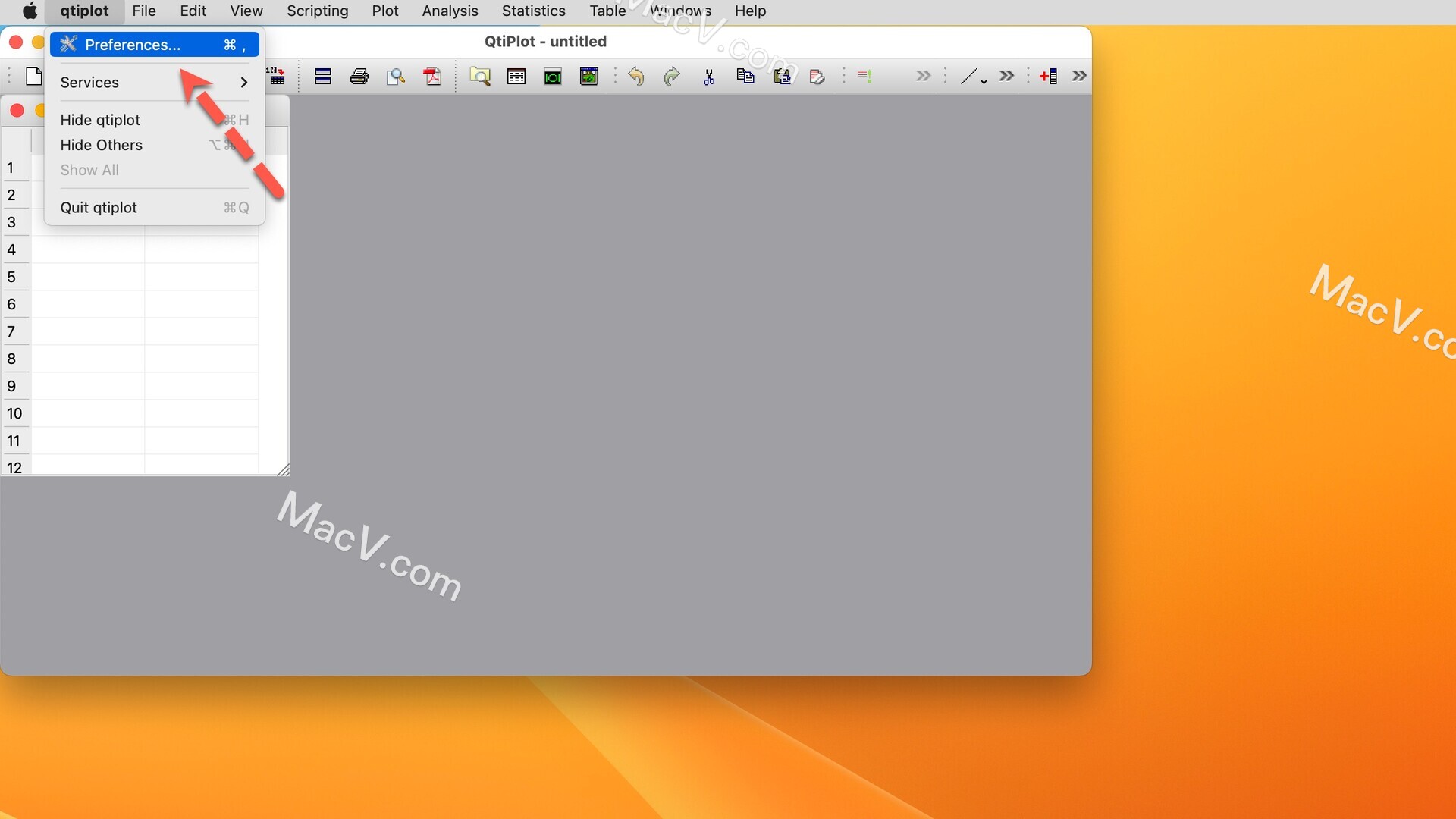The image size is (1456, 819).
Task: Open the Analysis menu
Action: click(450, 11)
